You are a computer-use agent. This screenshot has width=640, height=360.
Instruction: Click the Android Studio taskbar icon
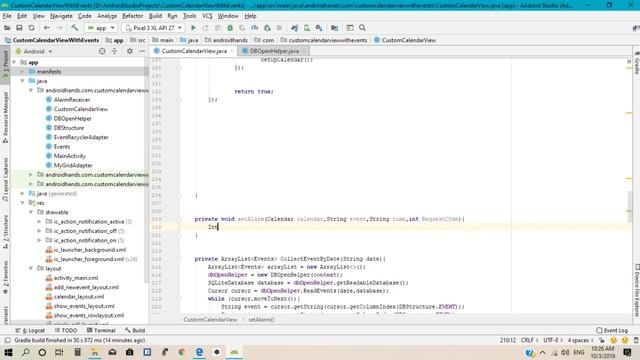234,352
